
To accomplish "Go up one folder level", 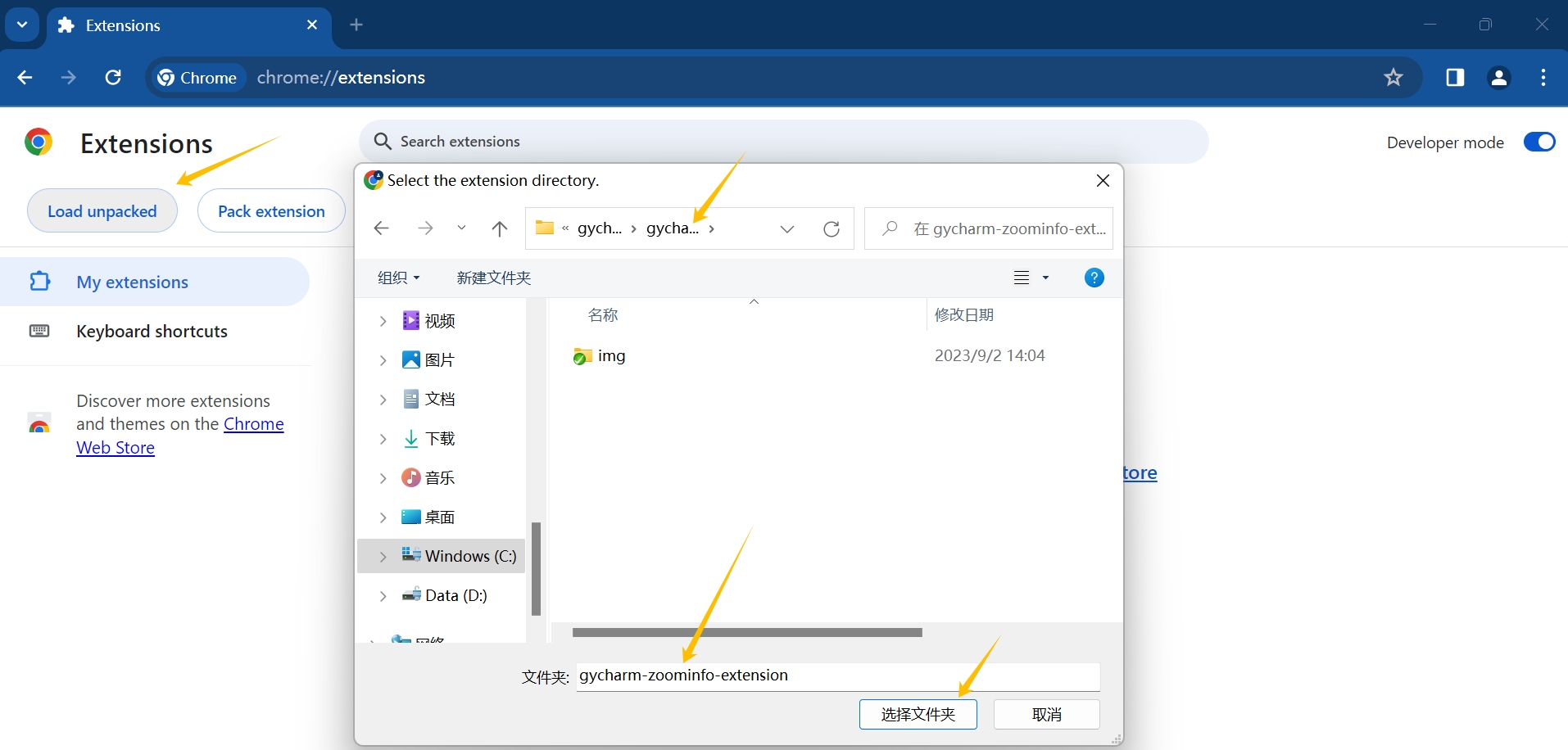I will click(499, 228).
